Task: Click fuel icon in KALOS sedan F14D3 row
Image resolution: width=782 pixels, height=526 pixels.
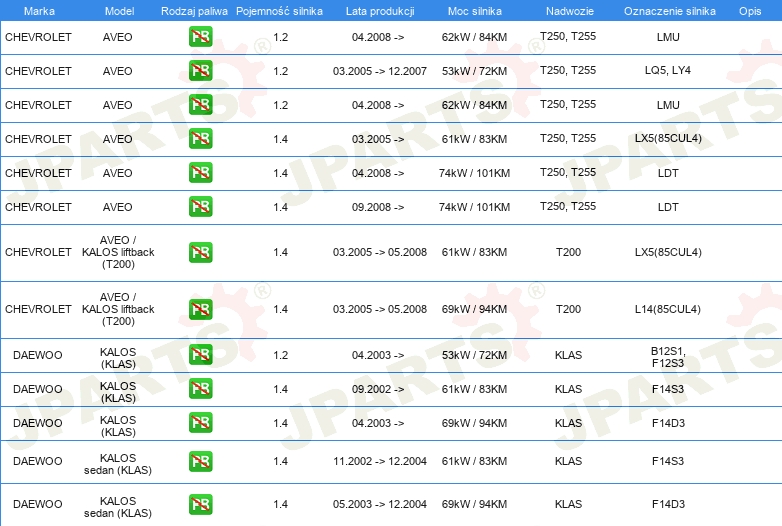Action: pyautogui.click(x=200, y=504)
